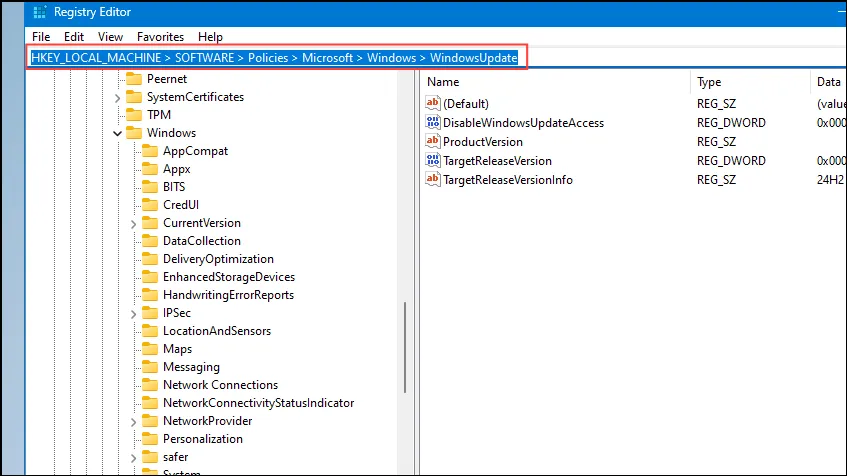Click the TargetReleaseVersionInfo string icon

click(433, 179)
